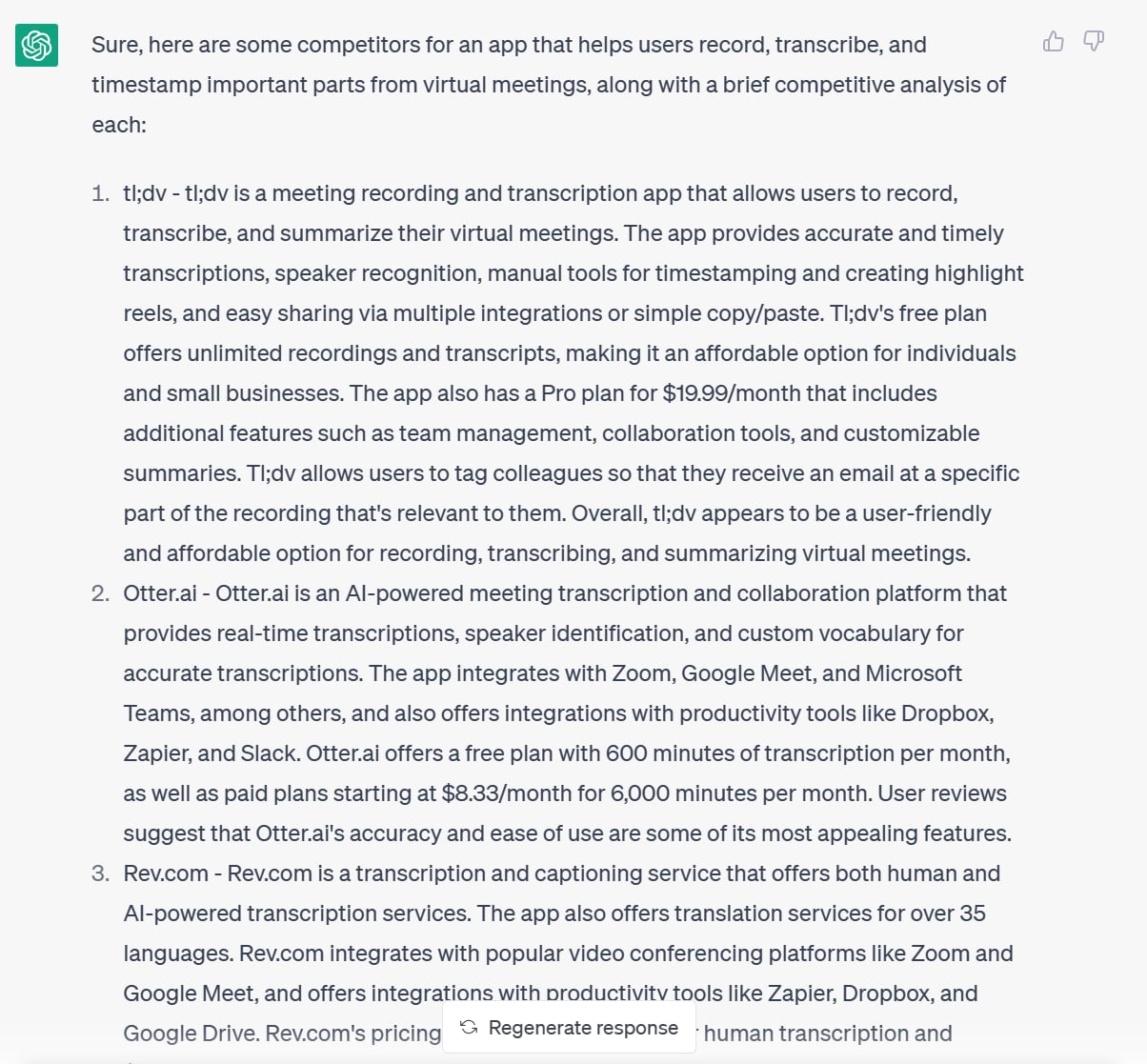Click the circular arrows regenerate icon
This screenshot has width=1147, height=1064.
pos(469,1027)
